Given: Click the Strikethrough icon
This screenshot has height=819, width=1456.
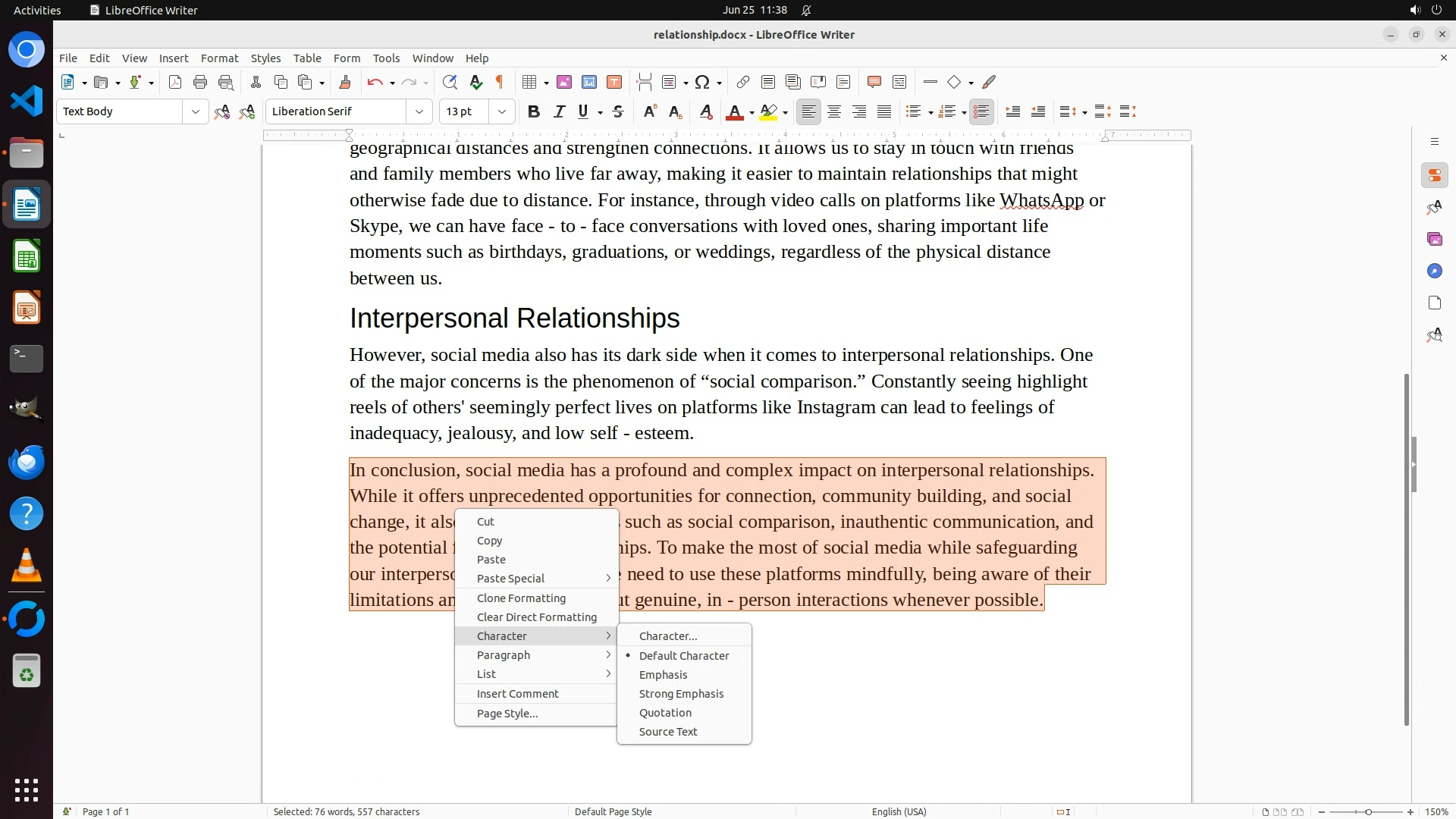Looking at the screenshot, I should 618,112.
